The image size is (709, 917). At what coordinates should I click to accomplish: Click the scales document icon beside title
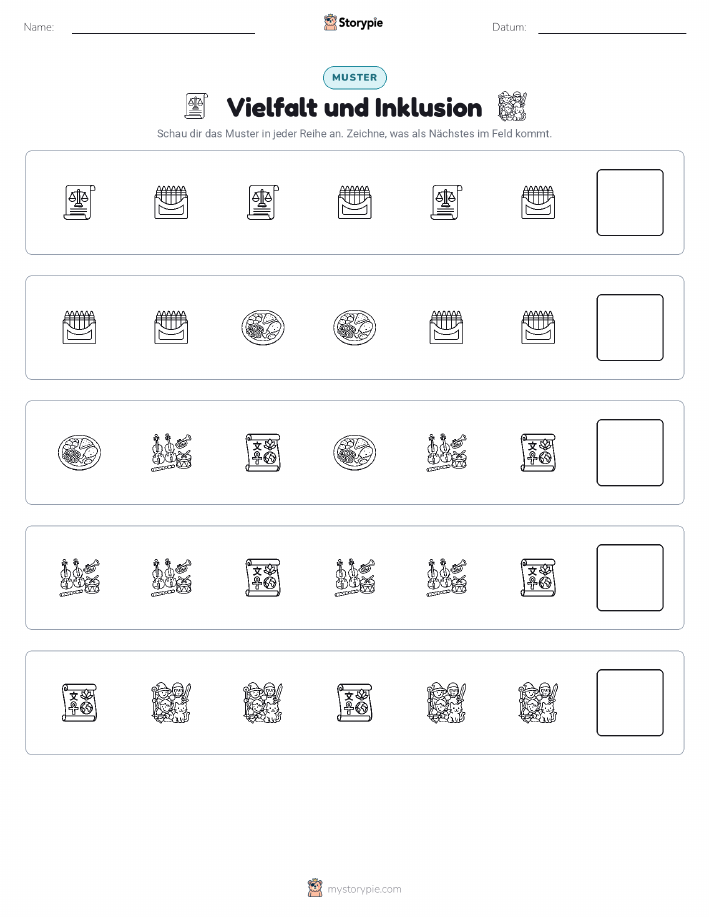(197, 106)
